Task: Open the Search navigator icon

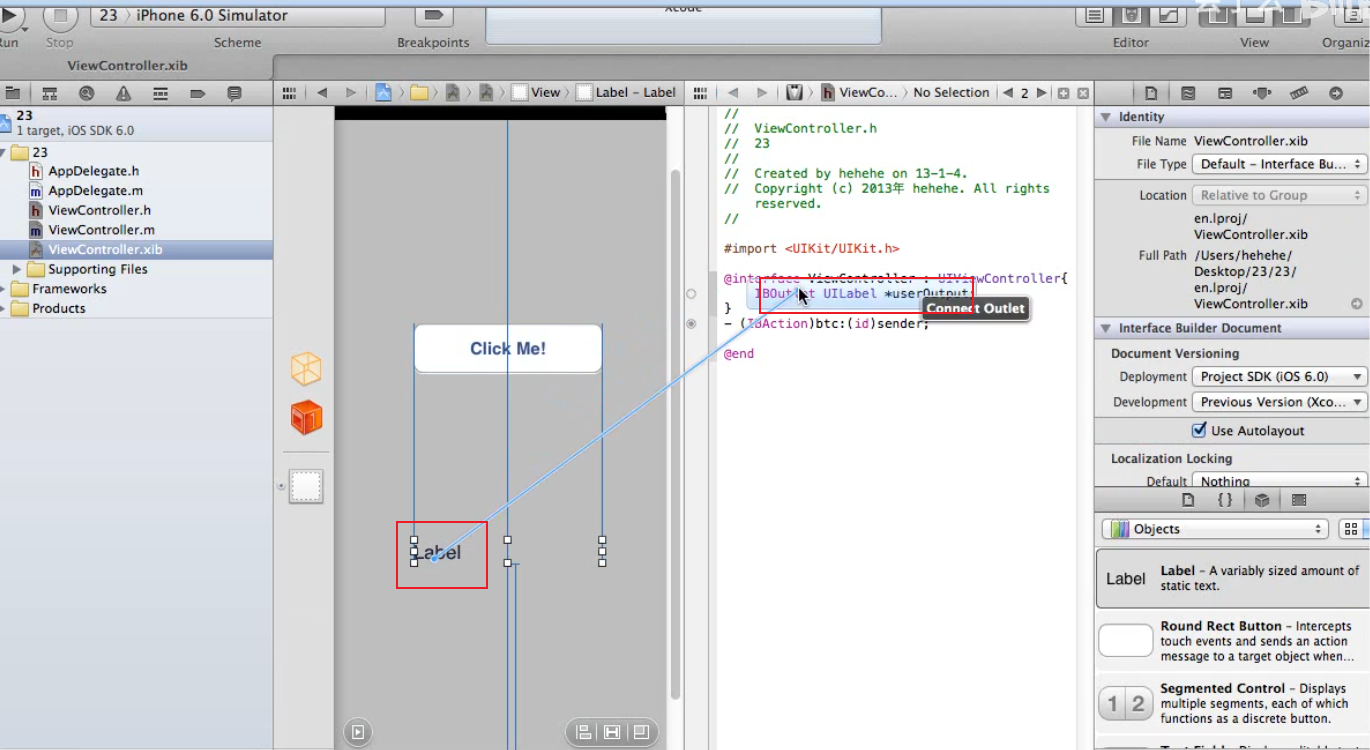Action: pos(86,93)
